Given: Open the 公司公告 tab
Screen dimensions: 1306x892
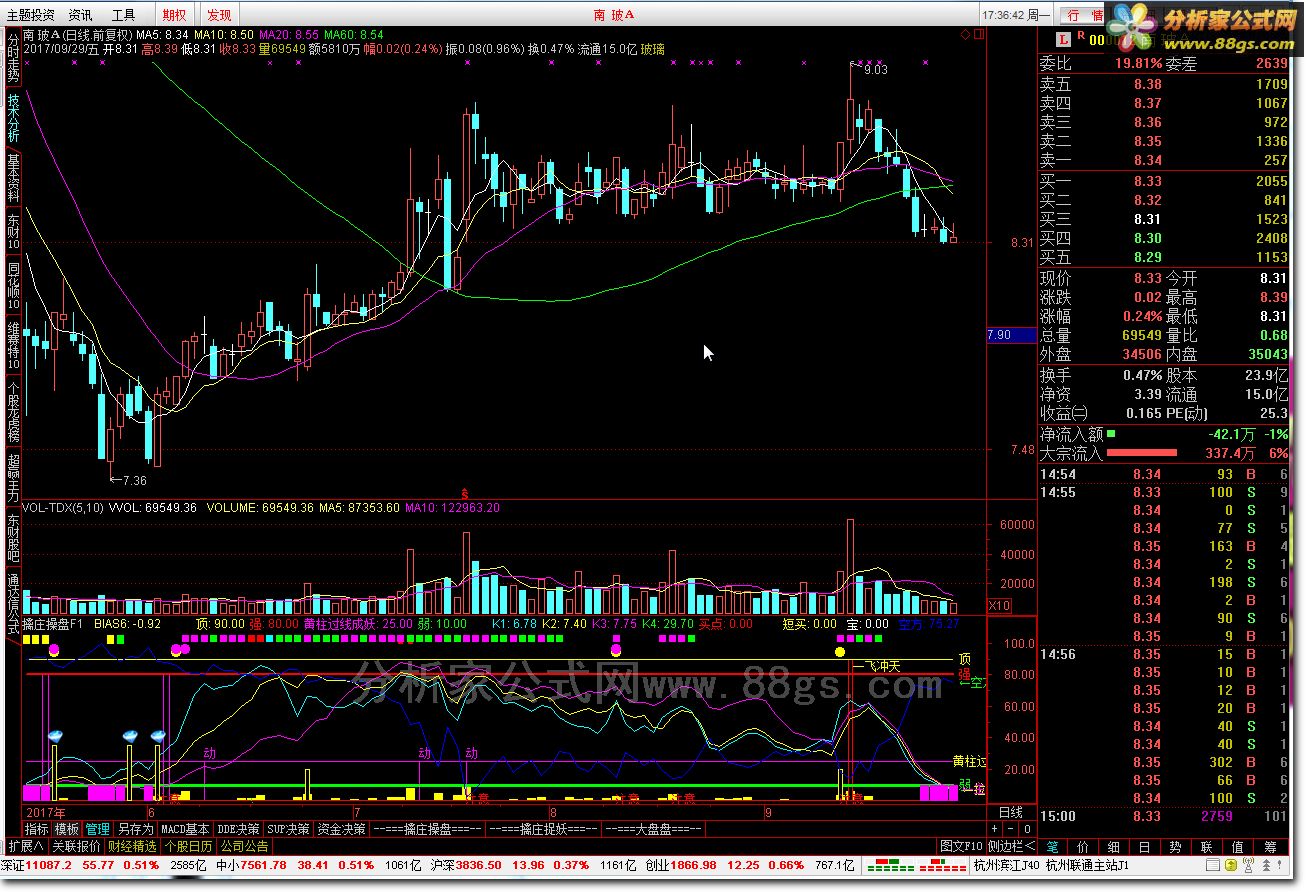Looking at the screenshot, I should click(x=244, y=846).
